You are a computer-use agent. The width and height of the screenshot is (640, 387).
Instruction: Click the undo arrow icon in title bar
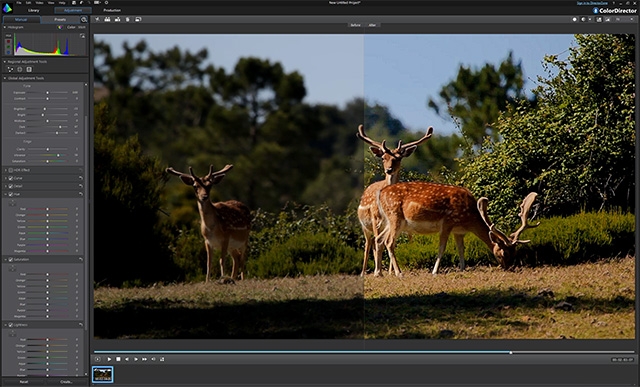tap(81, 2)
